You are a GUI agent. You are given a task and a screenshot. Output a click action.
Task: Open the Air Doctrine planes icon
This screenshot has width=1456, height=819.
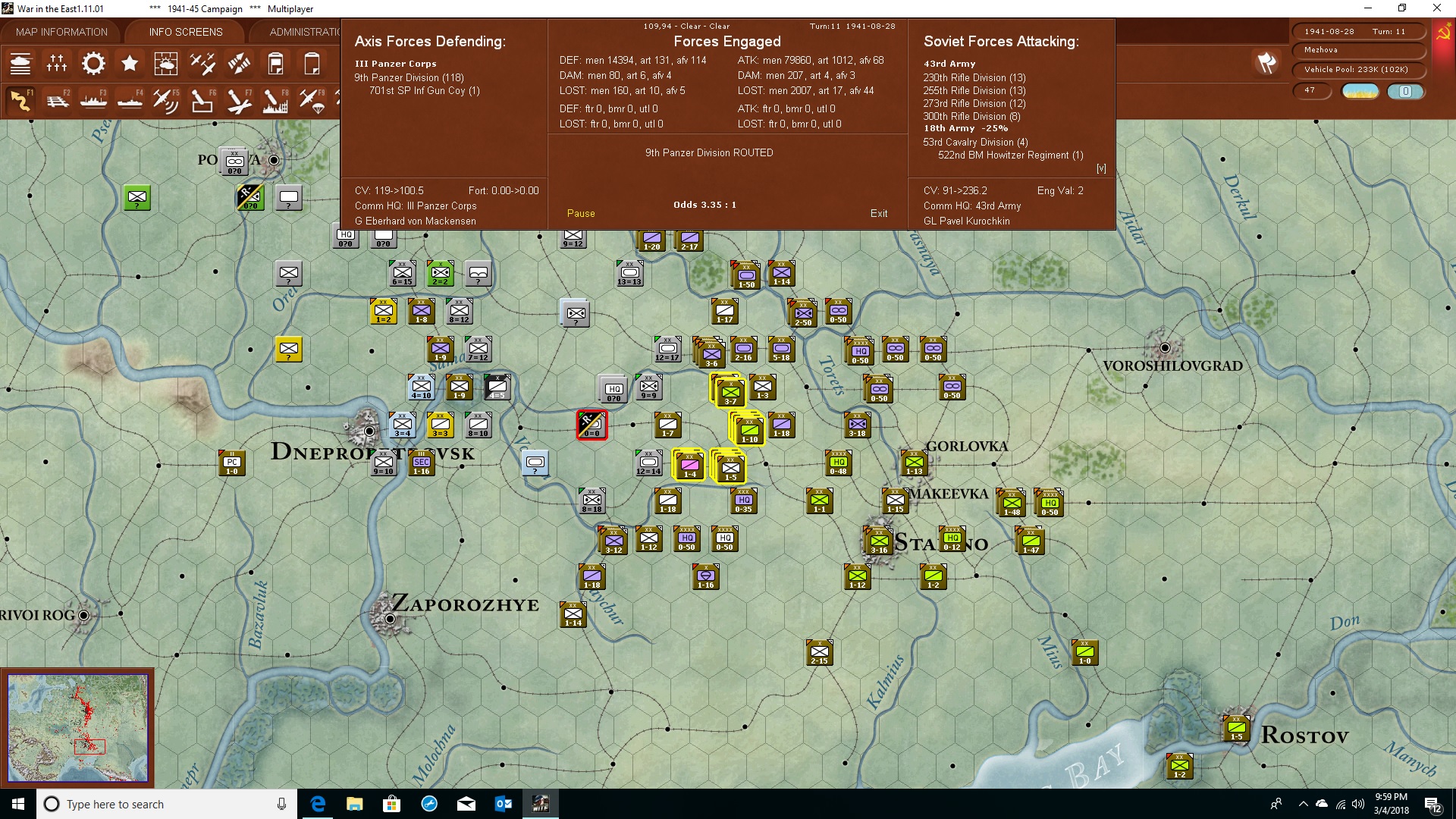tap(202, 64)
